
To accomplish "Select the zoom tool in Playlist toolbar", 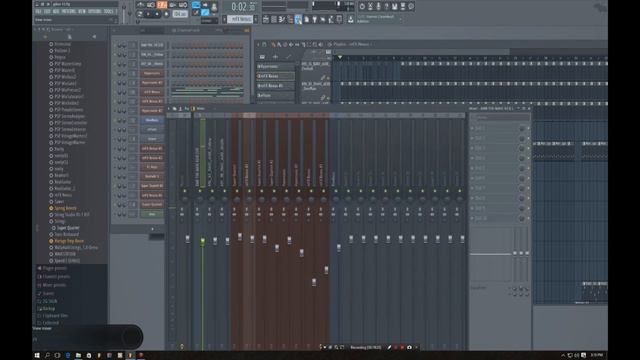I will 314,44.
